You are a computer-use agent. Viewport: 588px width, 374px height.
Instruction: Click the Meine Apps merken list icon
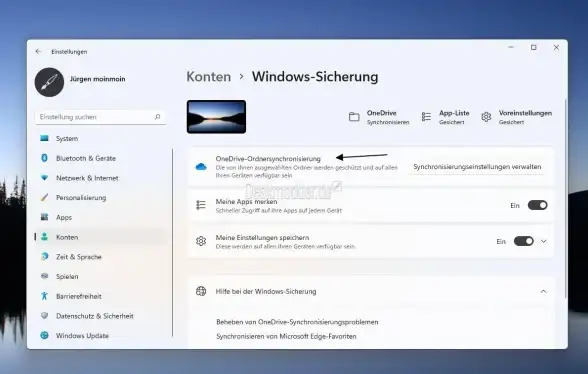[x=201, y=205]
